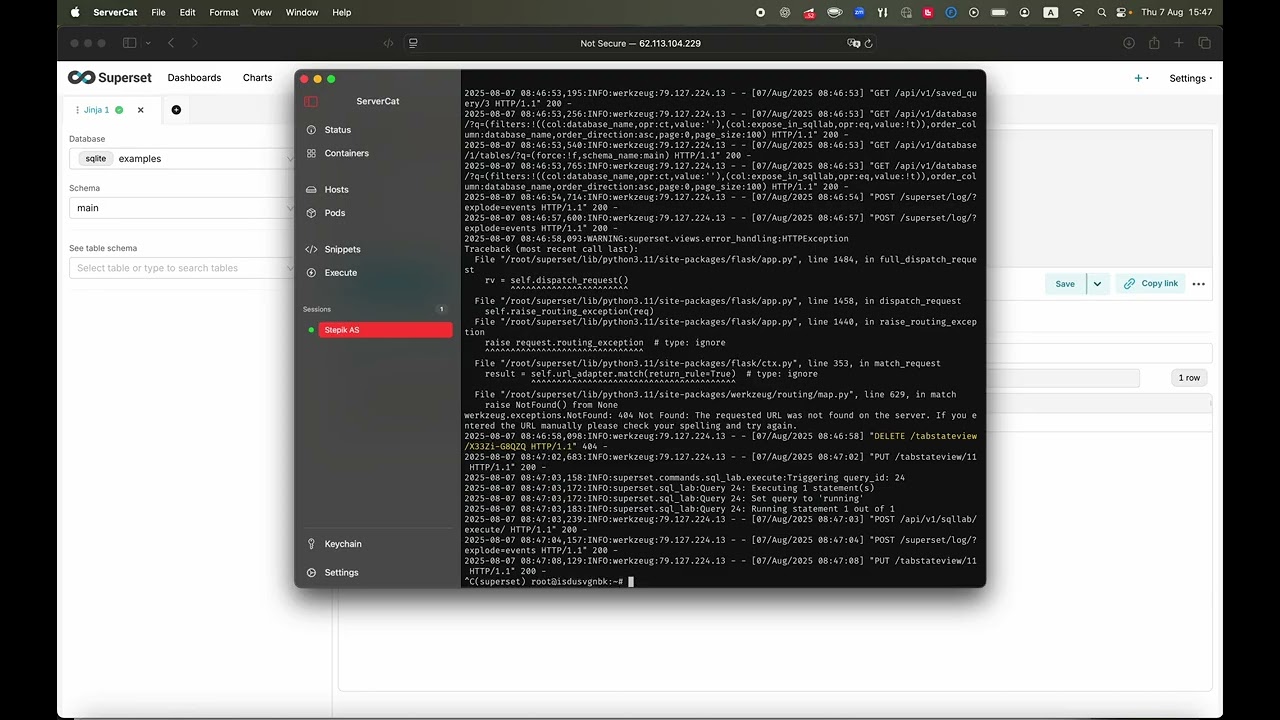The image size is (1280, 720).
Task: Open the Superset Settings dropdown
Action: pos(1191,78)
